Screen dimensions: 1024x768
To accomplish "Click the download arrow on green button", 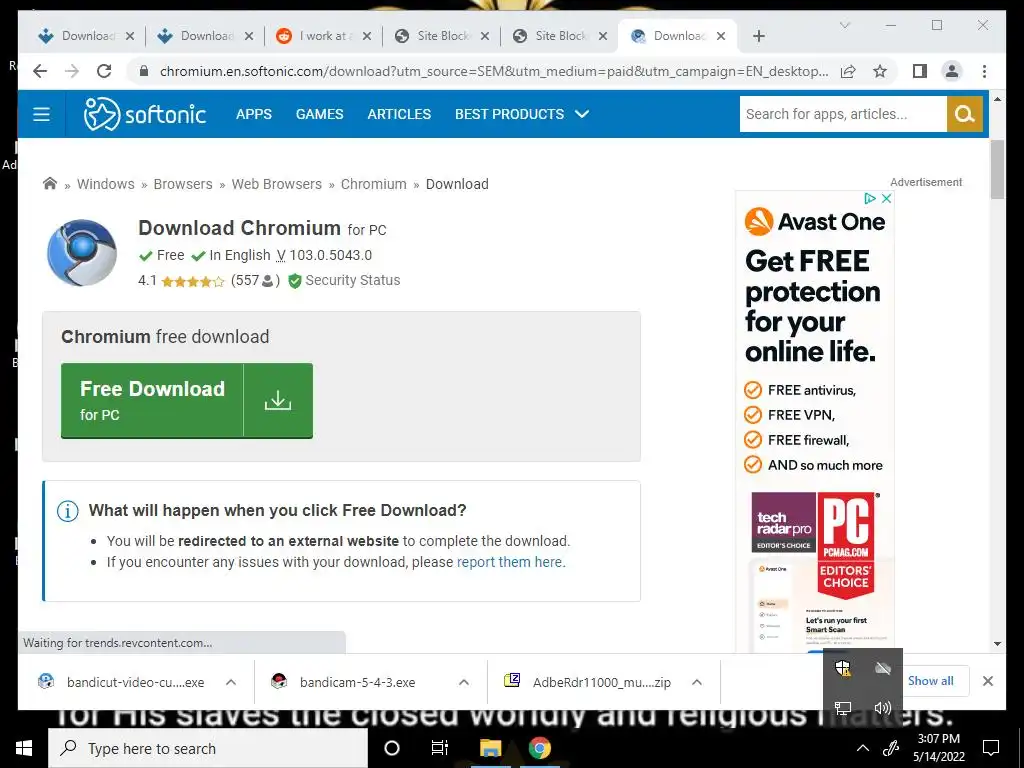I will pyautogui.click(x=278, y=400).
